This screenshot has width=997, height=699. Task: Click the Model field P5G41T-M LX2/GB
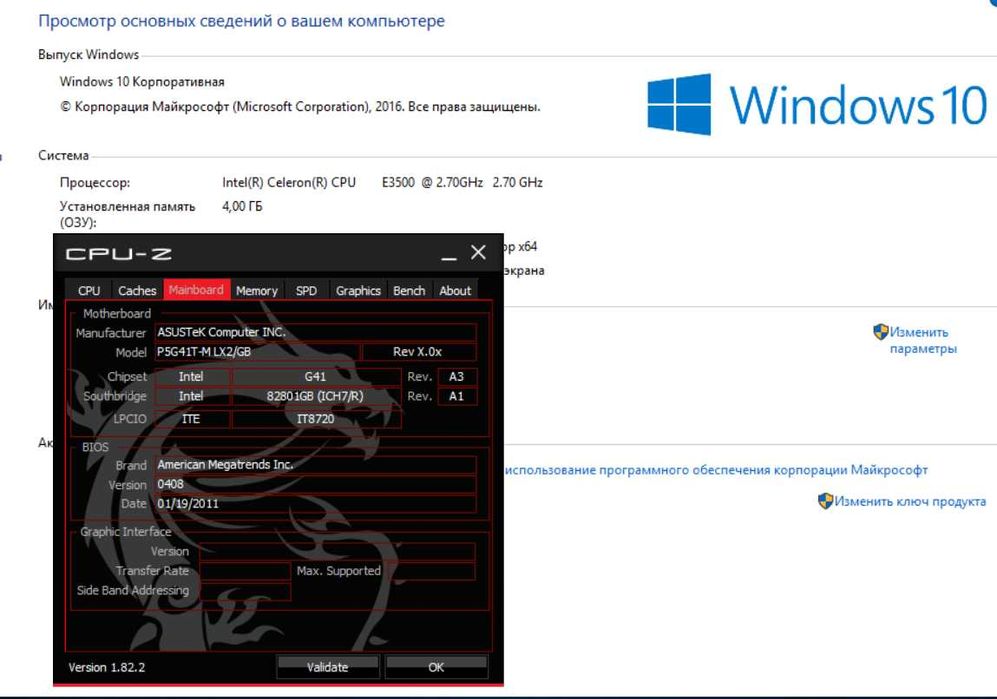(257, 352)
